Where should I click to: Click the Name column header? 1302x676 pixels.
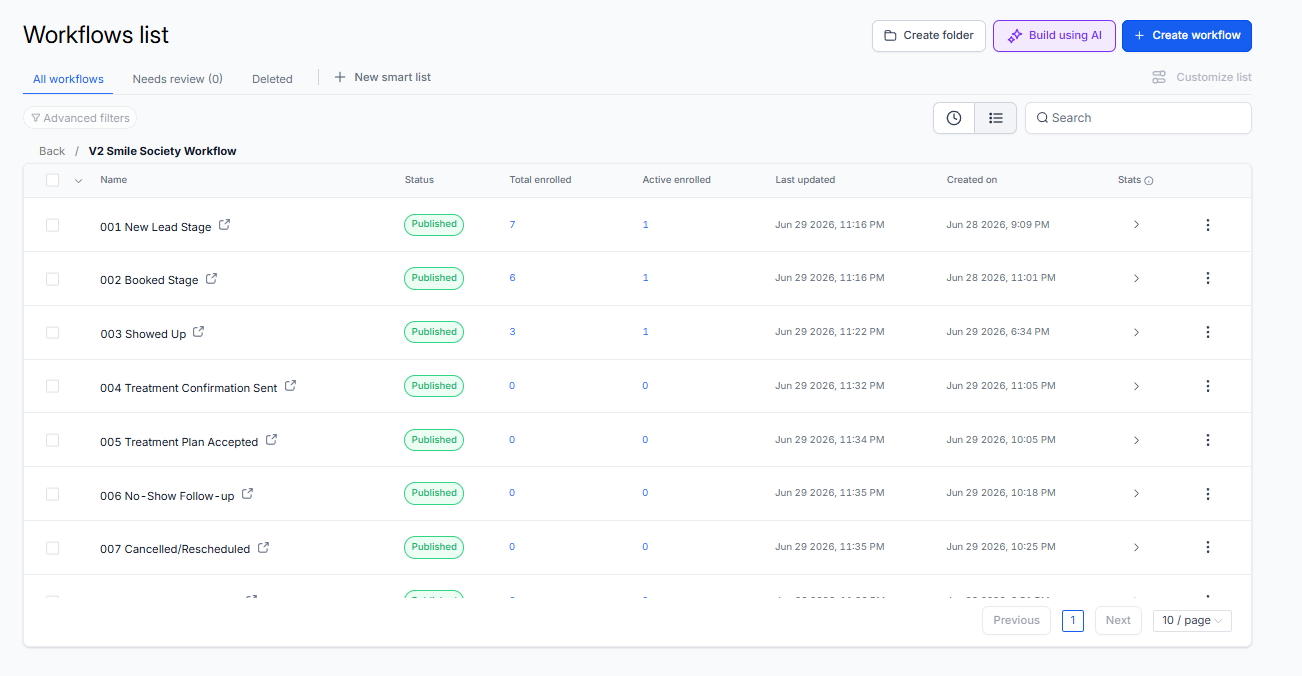click(114, 180)
